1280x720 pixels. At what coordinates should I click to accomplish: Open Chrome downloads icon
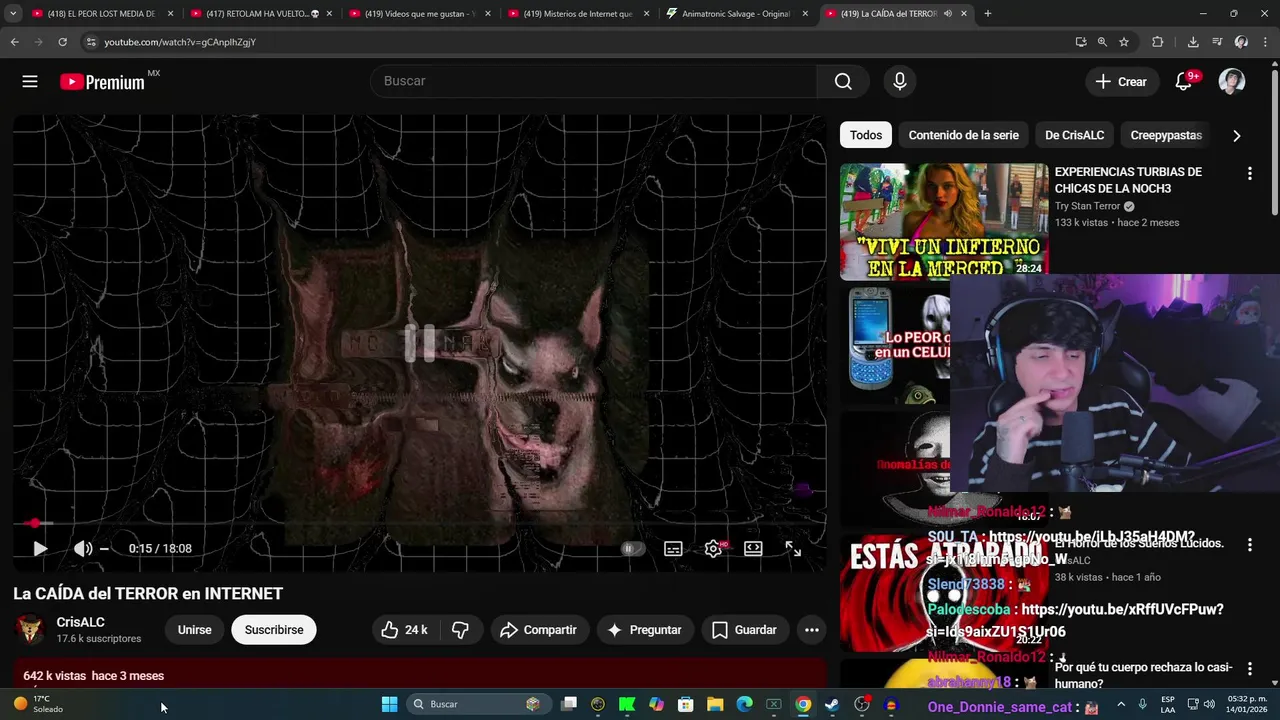click(1193, 42)
